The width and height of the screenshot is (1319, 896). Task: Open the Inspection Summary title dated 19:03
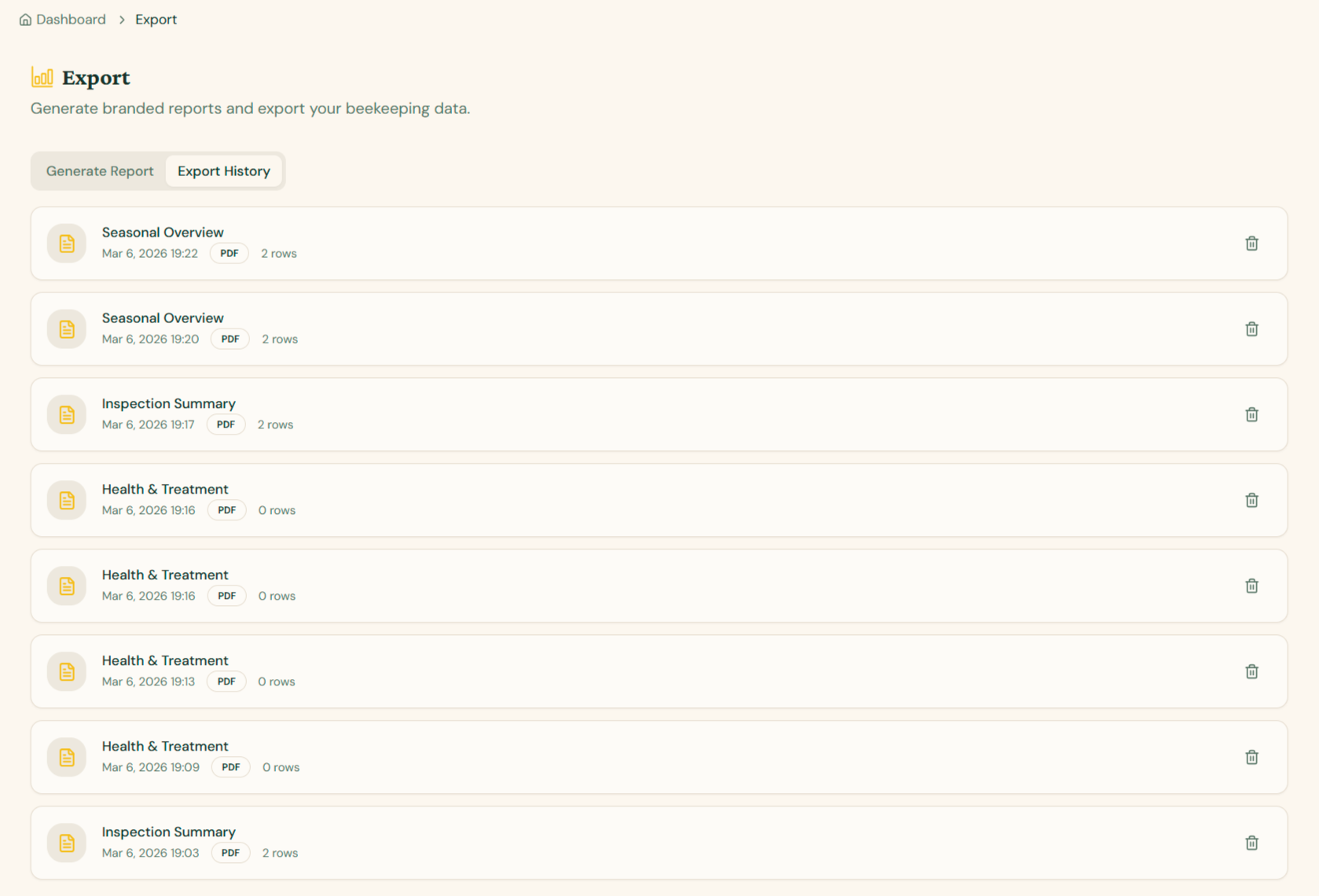168,832
